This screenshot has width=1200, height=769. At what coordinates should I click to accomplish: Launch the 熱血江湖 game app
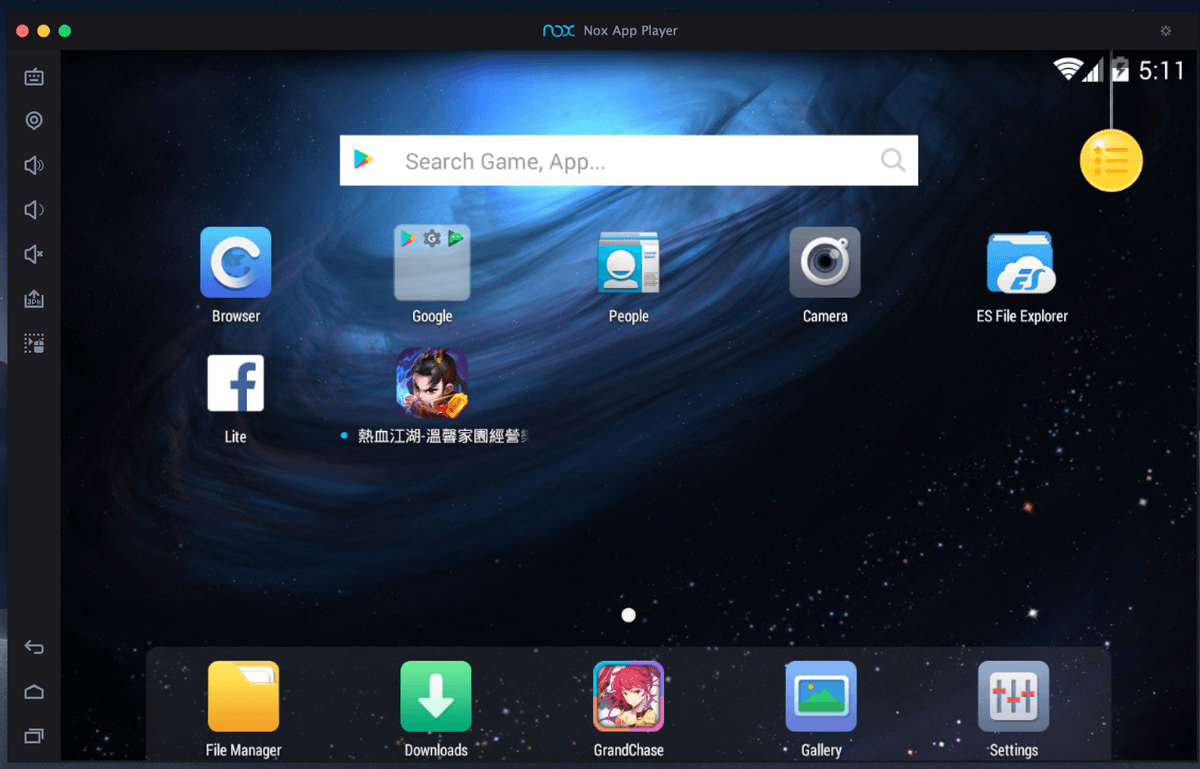pyautogui.click(x=432, y=383)
